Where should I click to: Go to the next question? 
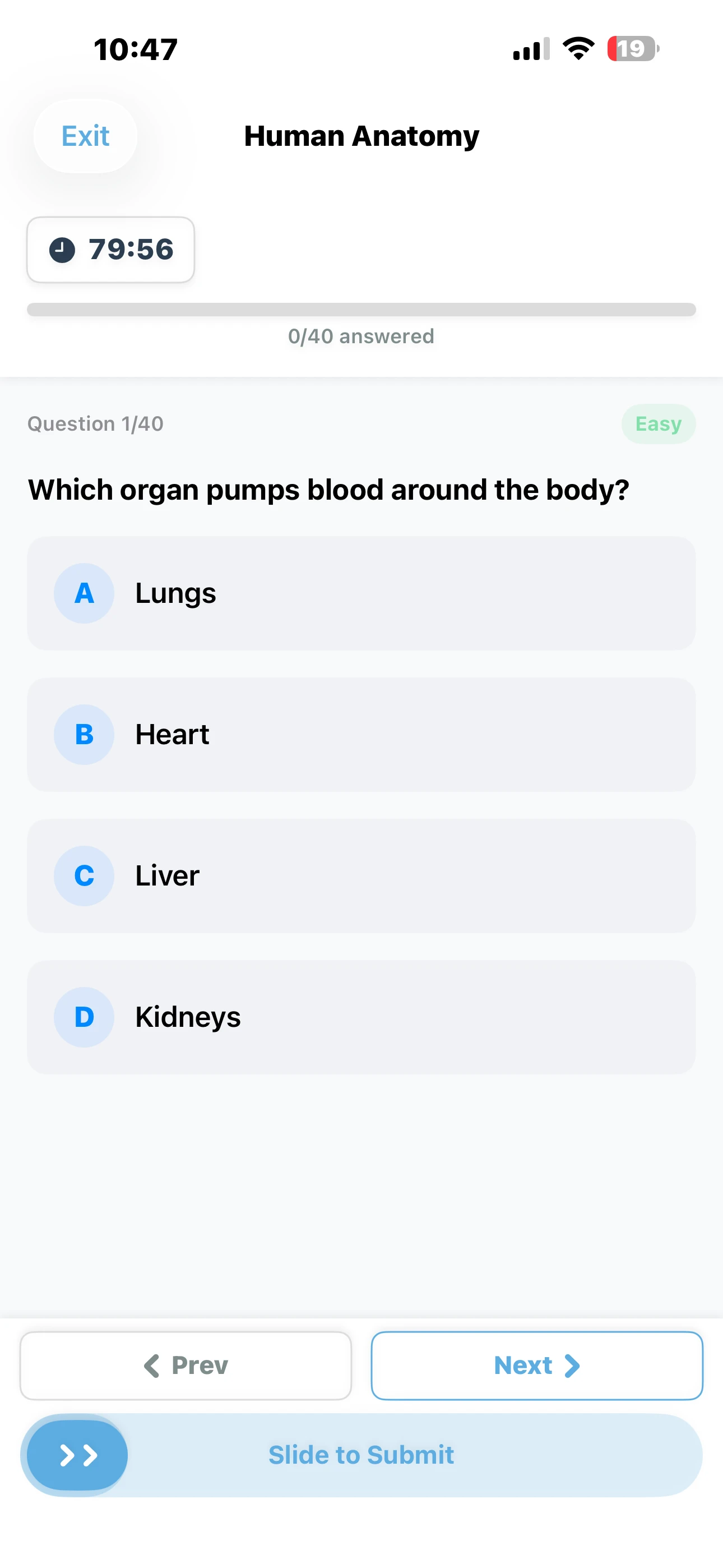pyautogui.click(x=537, y=1366)
